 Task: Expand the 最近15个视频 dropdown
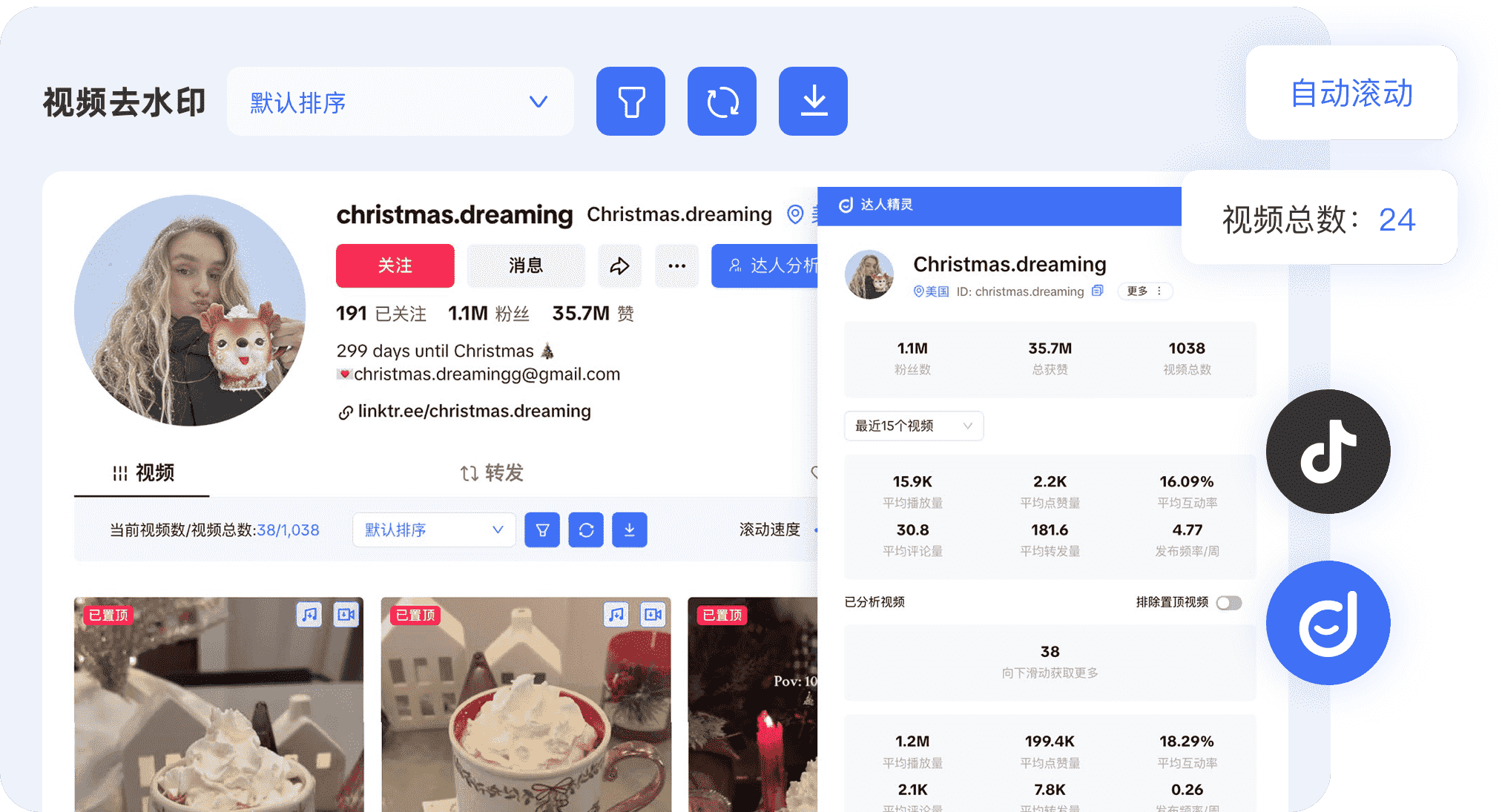pos(913,426)
